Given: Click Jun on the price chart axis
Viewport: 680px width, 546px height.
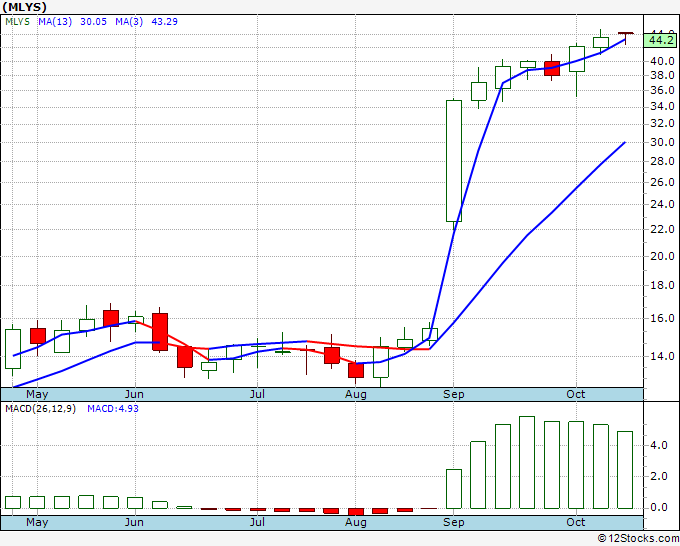Looking at the screenshot, I should (x=134, y=394).
